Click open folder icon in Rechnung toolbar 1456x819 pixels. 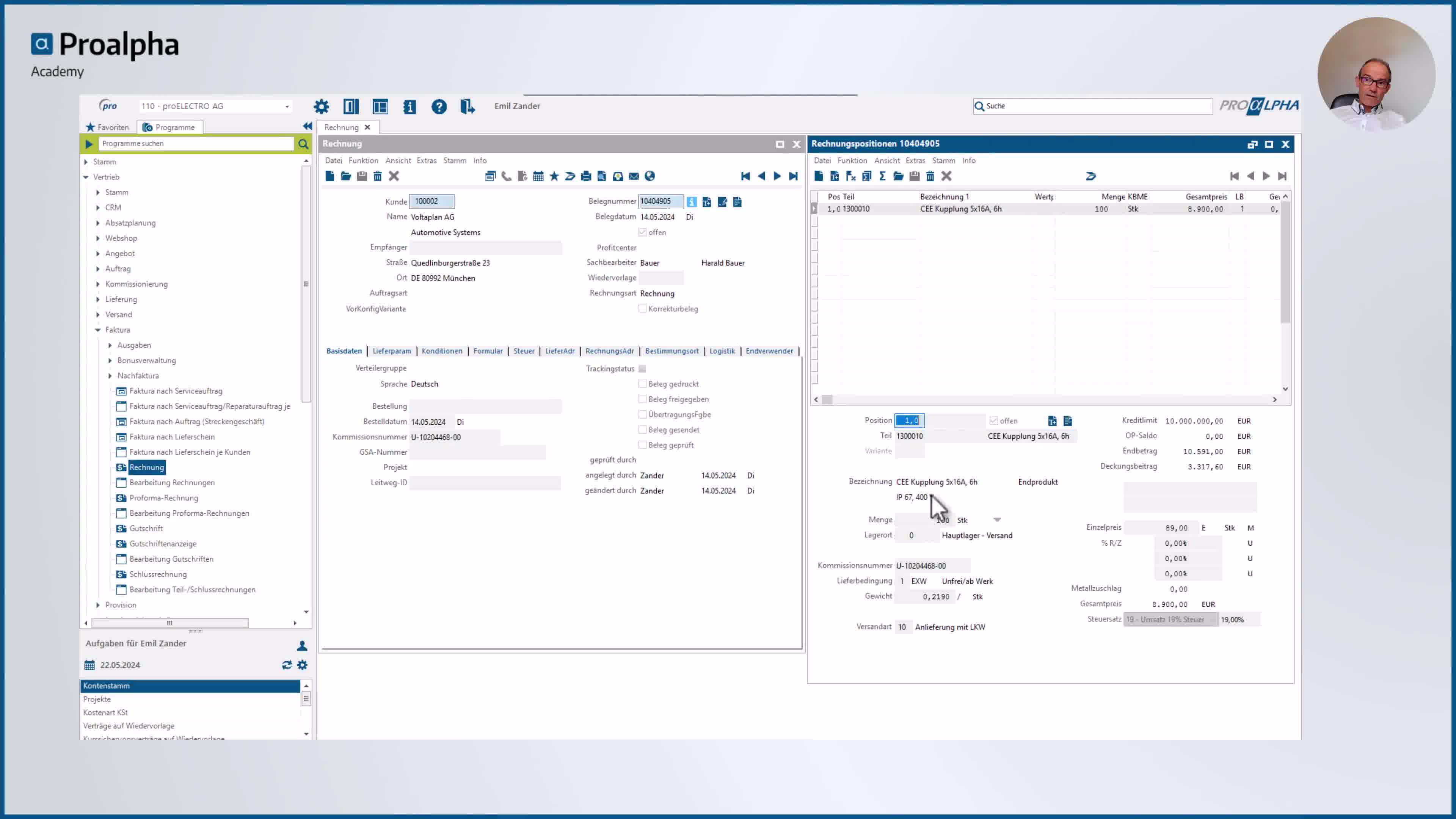345,176
